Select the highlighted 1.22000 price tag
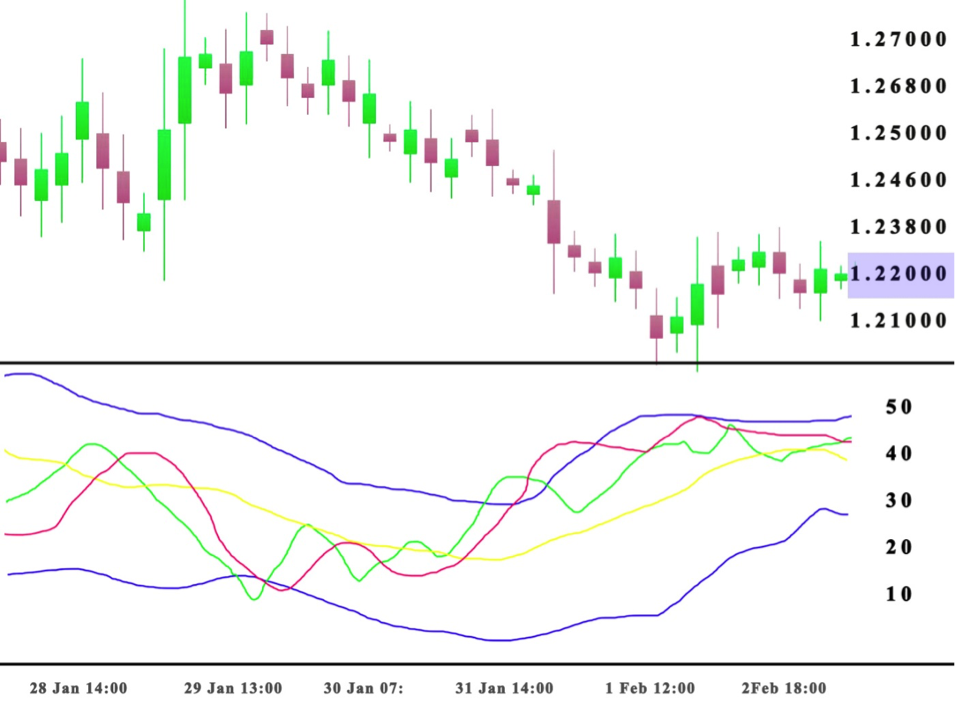 coord(896,273)
